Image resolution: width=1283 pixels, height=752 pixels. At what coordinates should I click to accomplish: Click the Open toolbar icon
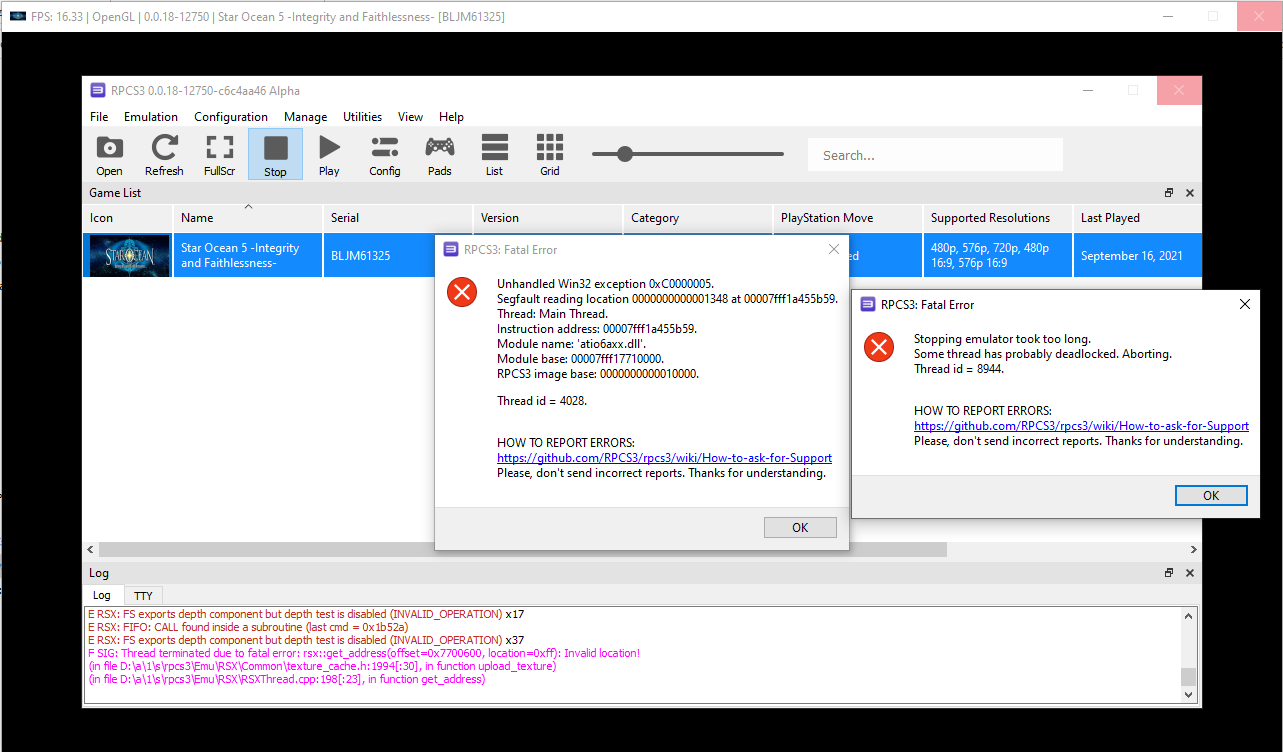[x=110, y=155]
